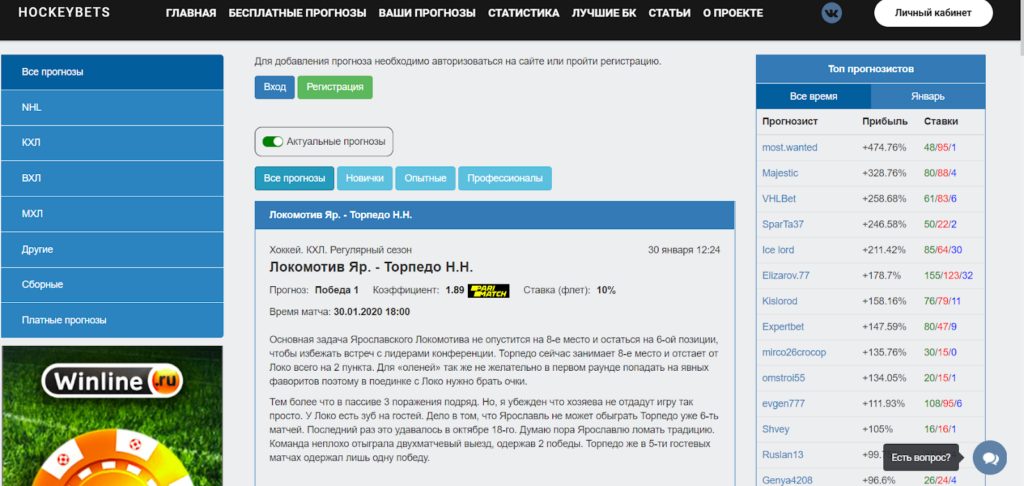Select Сборные in left sidebar
The width and height of the screenshot is (1024, 486).
pyautogui.click(x=112, y=285)
